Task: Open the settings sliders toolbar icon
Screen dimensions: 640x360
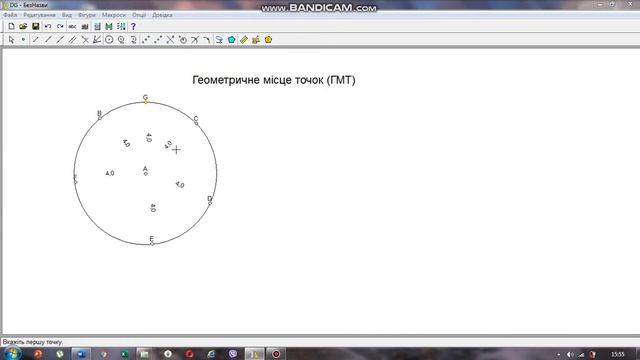Action: pyautogui.click(x=121, y=27)
